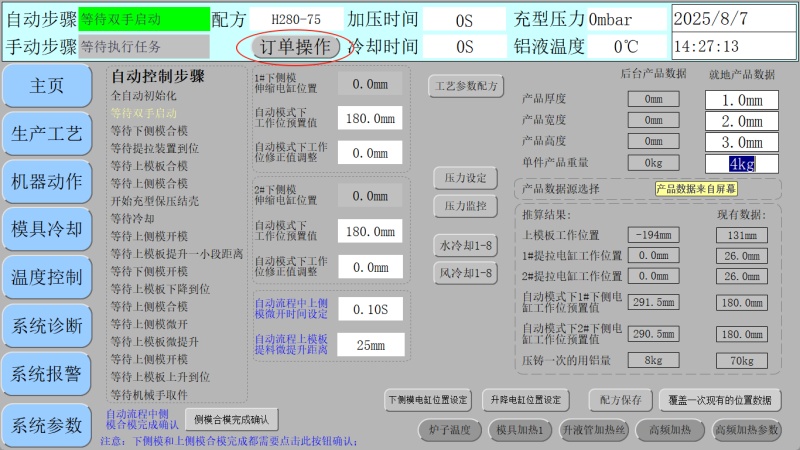Select the 水冷却1-8 button
Screen dimensions: 800x450
point(465,245)
